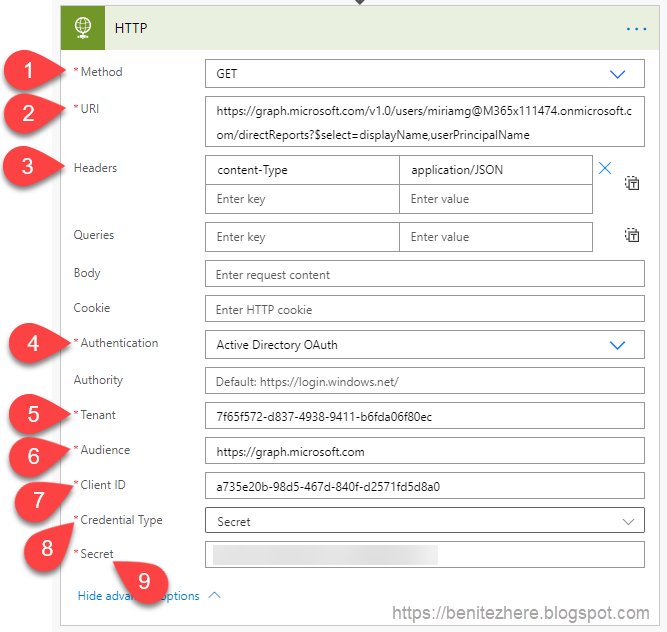Click the URI label

90,109
